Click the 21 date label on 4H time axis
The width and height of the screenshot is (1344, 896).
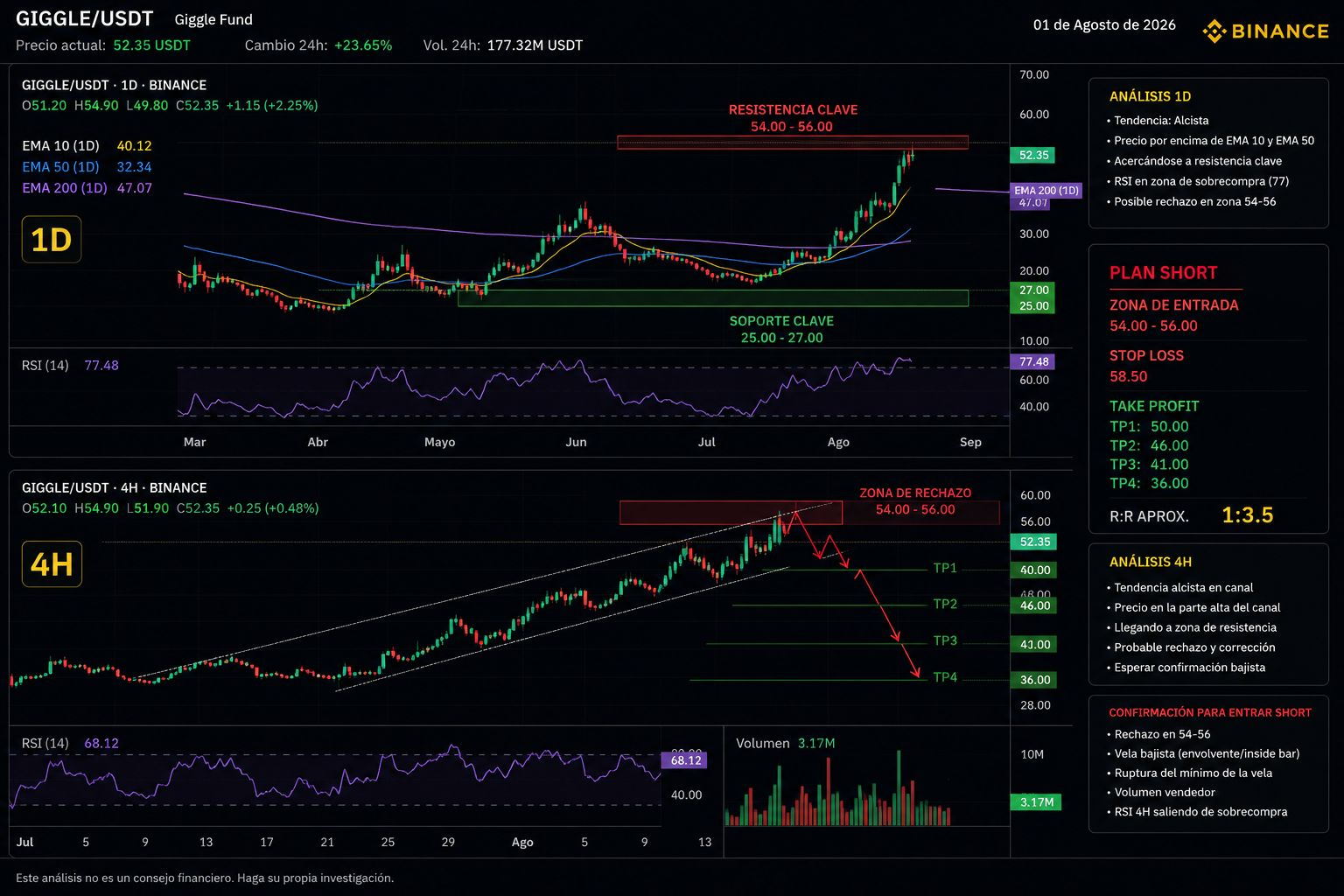coord(327,842)
